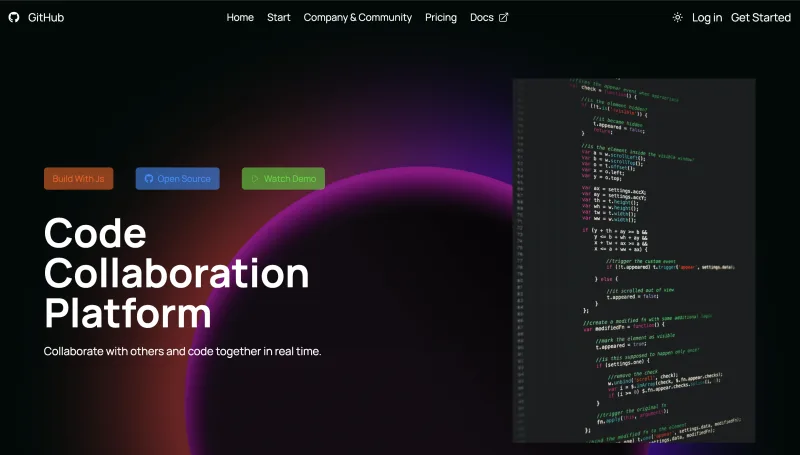The image size is (800, 455).
Task: Open Company & Community menu
Action: (x=357, y=17)
